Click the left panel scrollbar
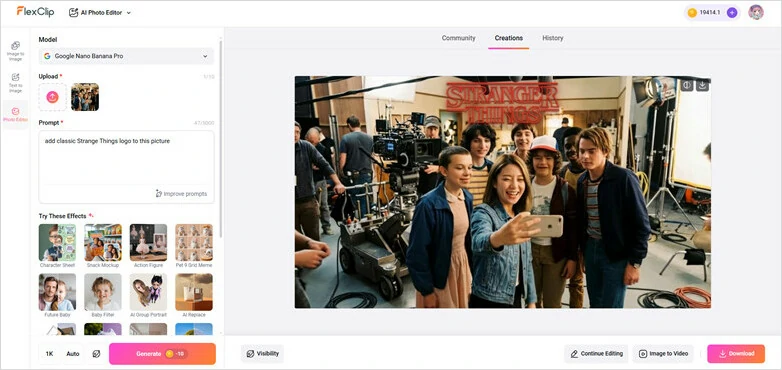Screen dimensions: 782x370 (x=221, y=140)
